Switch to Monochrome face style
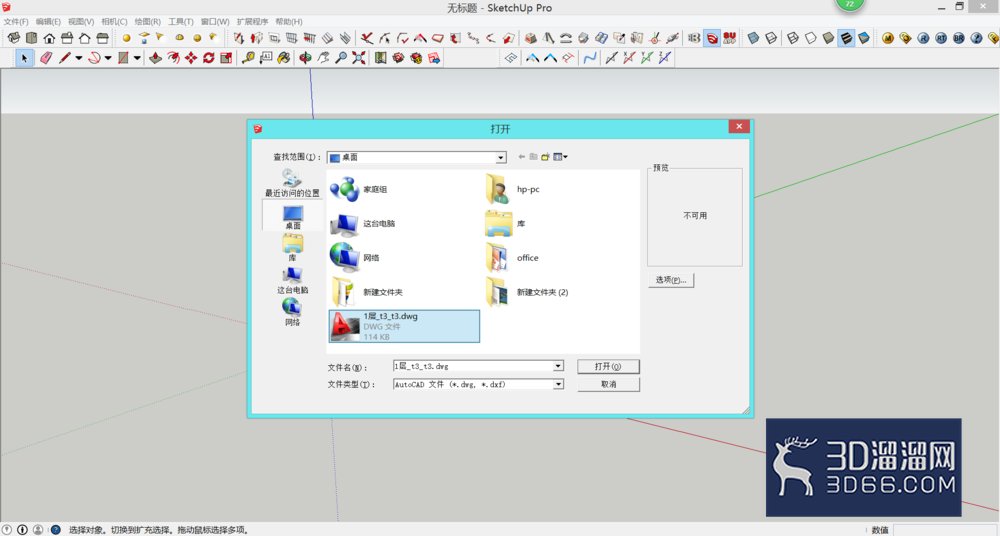The width and height of the screenshot is (1000, 536). click(864, 38)
